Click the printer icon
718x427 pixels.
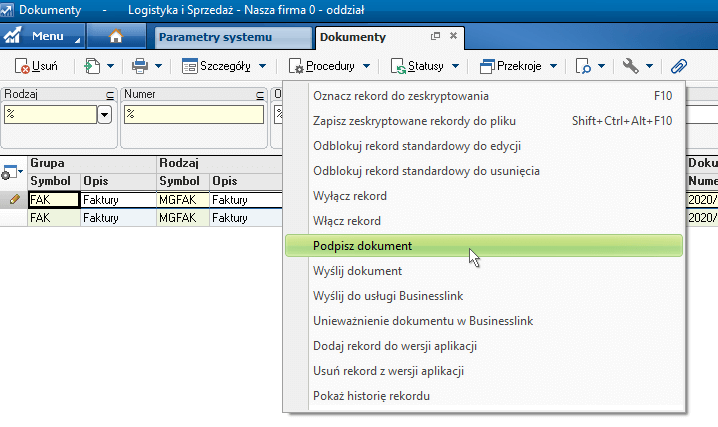click(140, 66)
